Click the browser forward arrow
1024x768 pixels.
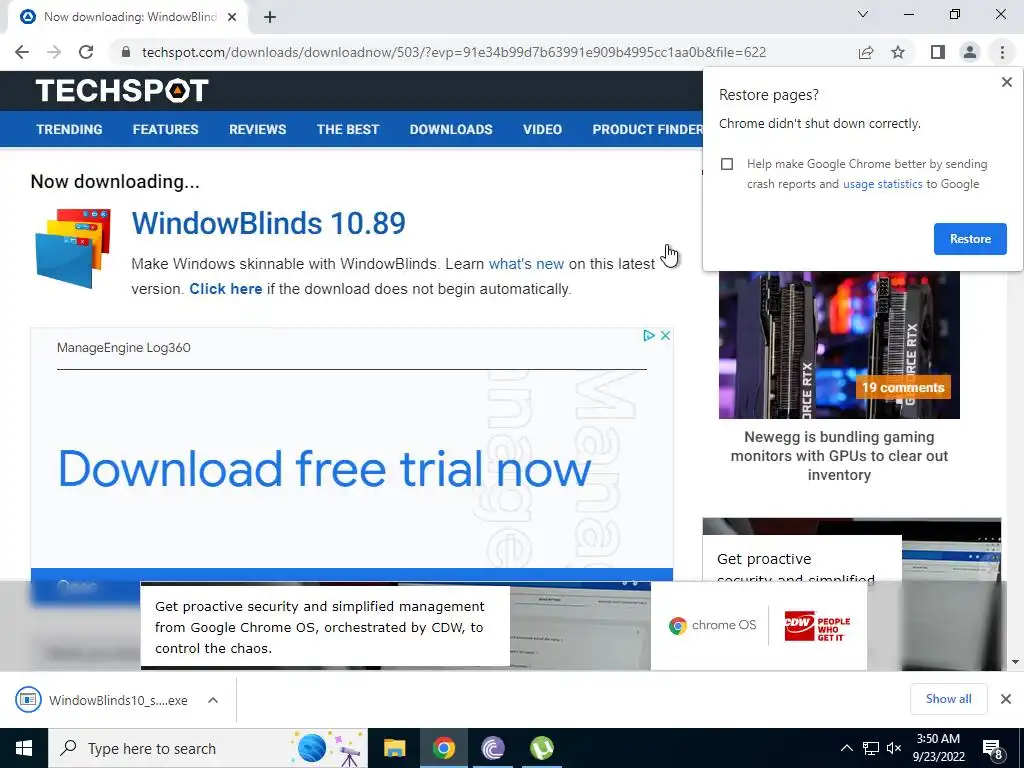click(54, 52)
